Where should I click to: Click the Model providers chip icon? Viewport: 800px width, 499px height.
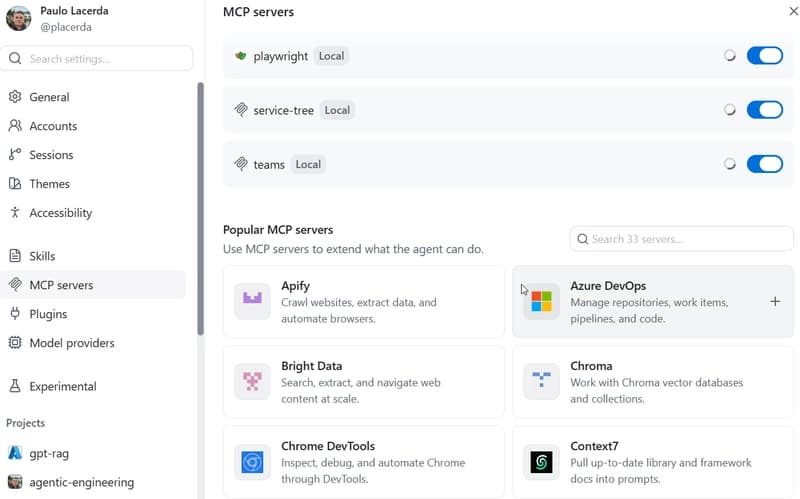tap(15, 342)
